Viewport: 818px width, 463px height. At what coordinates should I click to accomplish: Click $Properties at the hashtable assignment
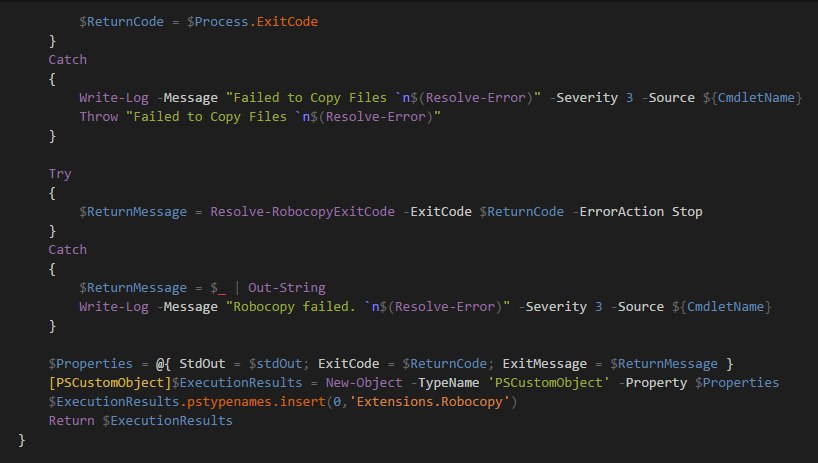(x=91, y=363)
